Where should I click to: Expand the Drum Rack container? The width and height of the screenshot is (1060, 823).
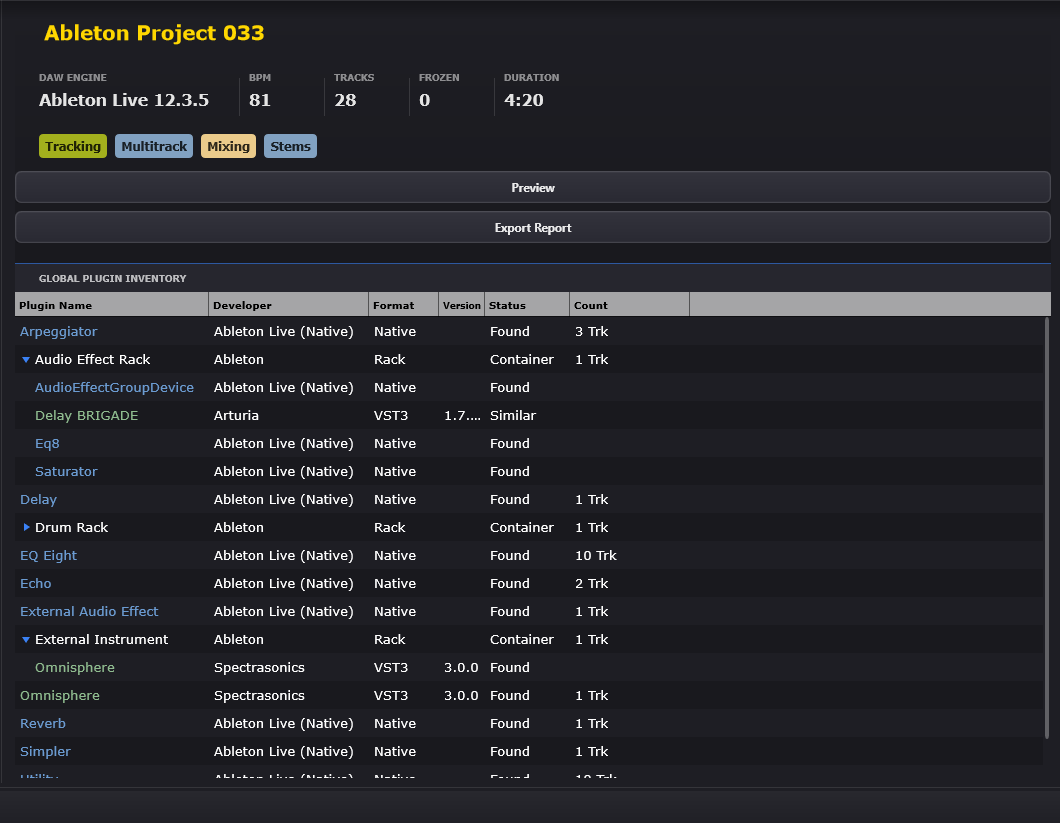click(26, 528)
